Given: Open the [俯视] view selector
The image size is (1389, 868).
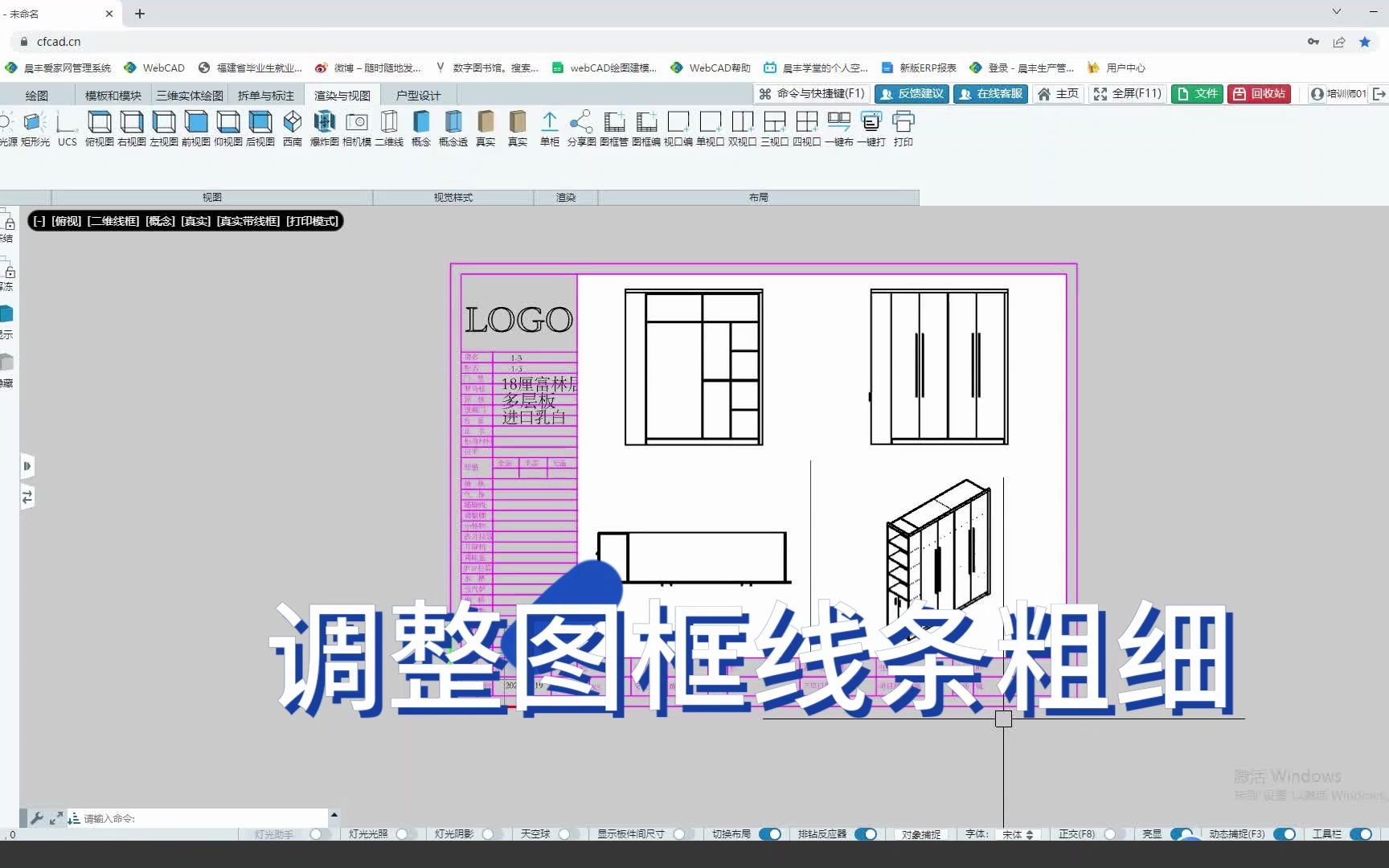Looking at the screenshot, I should pyautogui.click(x=67, y=221).
